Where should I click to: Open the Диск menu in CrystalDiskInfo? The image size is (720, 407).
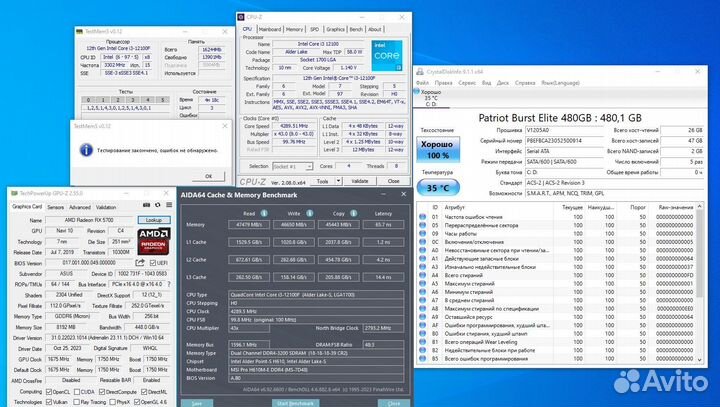click(x=503, y=83)
